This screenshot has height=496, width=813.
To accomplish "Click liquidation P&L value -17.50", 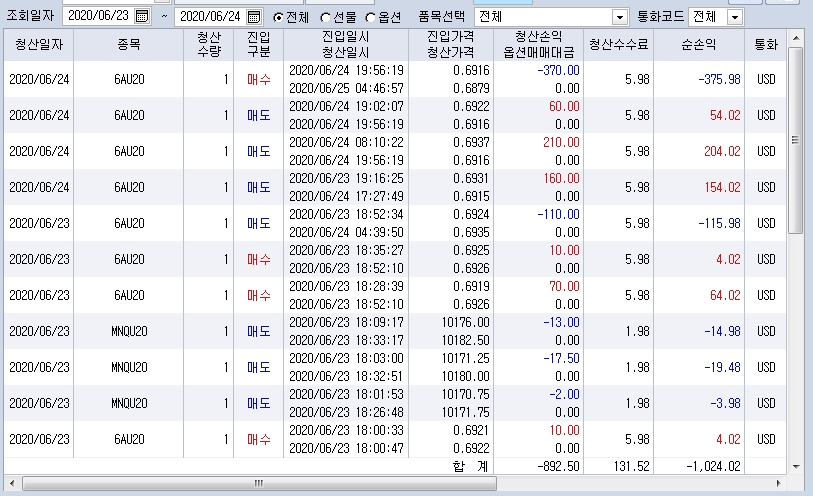I will coord(562,359).
